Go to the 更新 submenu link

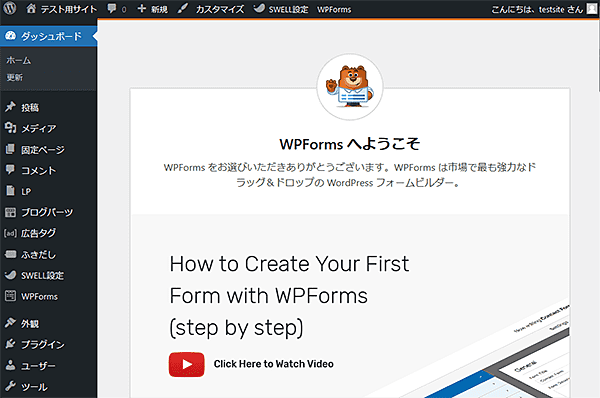(15, 77)
